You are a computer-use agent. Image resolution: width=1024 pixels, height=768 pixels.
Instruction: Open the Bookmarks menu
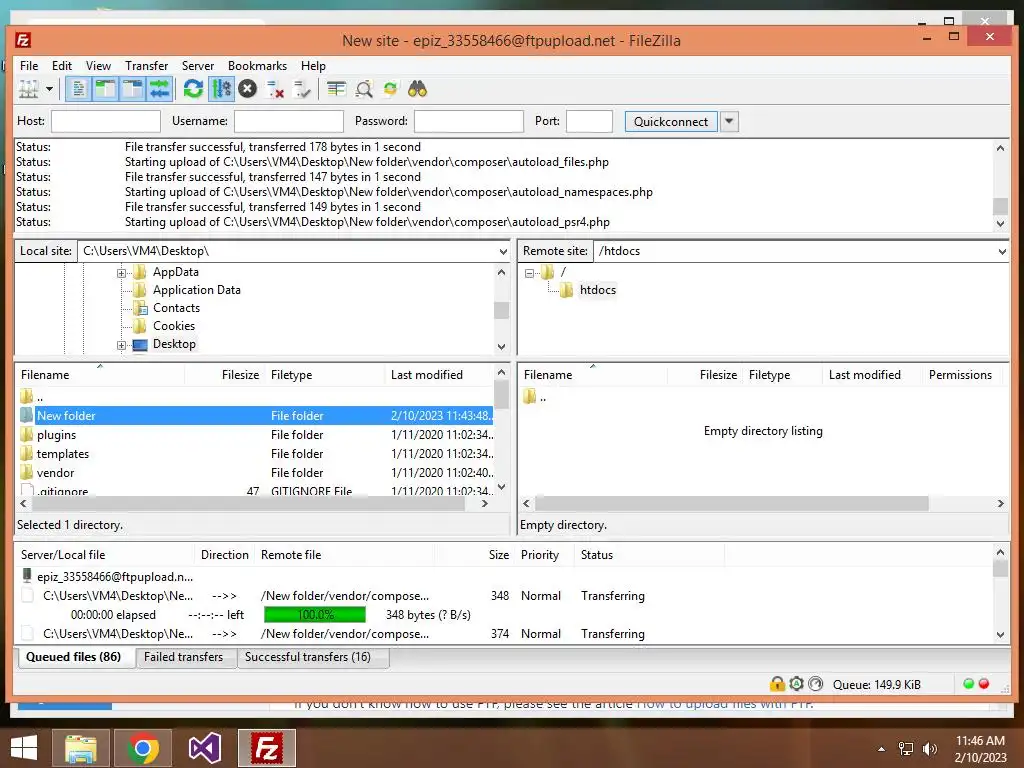tap(257, 66)
